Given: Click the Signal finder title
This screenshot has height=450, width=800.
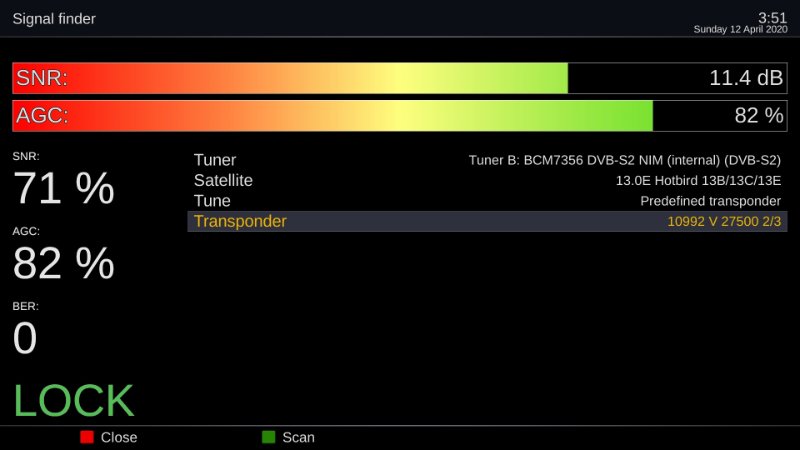Looking at the screenshot, I should click(x=54, y=19).
